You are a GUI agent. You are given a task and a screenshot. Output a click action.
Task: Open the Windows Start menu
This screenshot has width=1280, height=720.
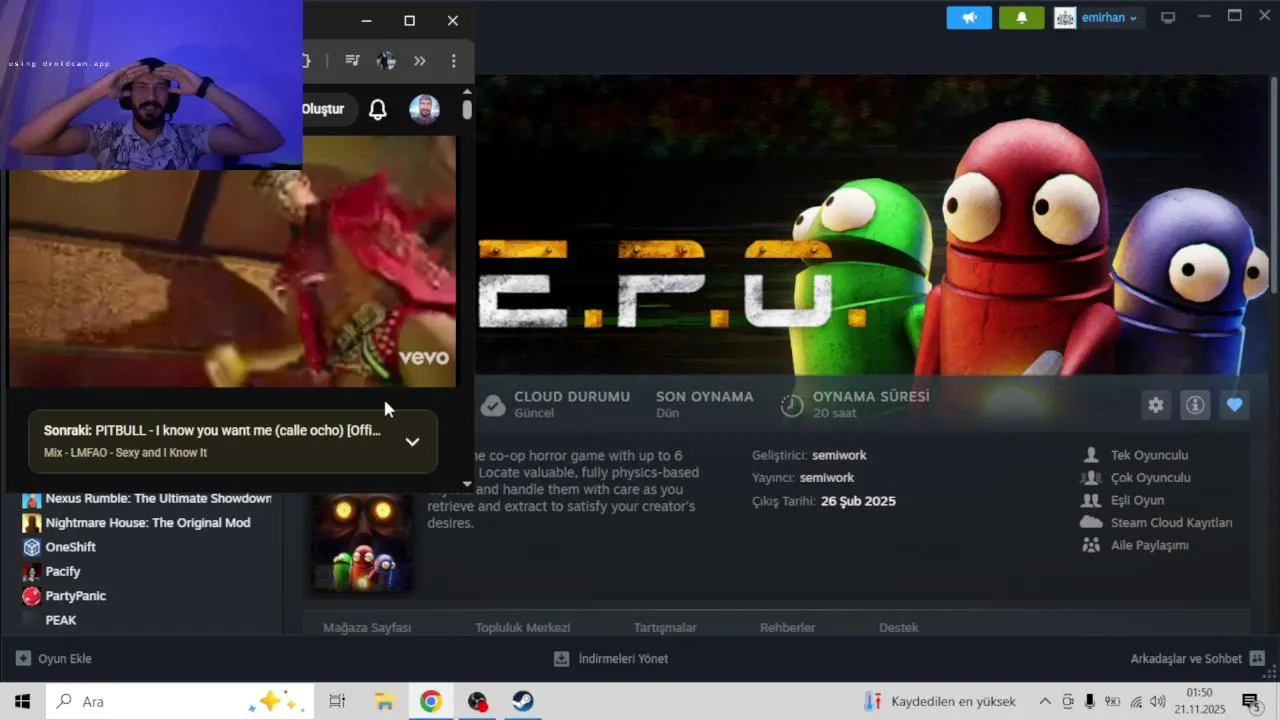tap(22, 701)
